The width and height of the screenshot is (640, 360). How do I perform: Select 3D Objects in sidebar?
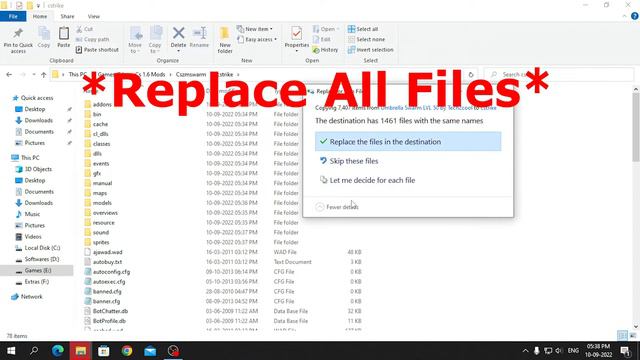click(x=33, y=169)
